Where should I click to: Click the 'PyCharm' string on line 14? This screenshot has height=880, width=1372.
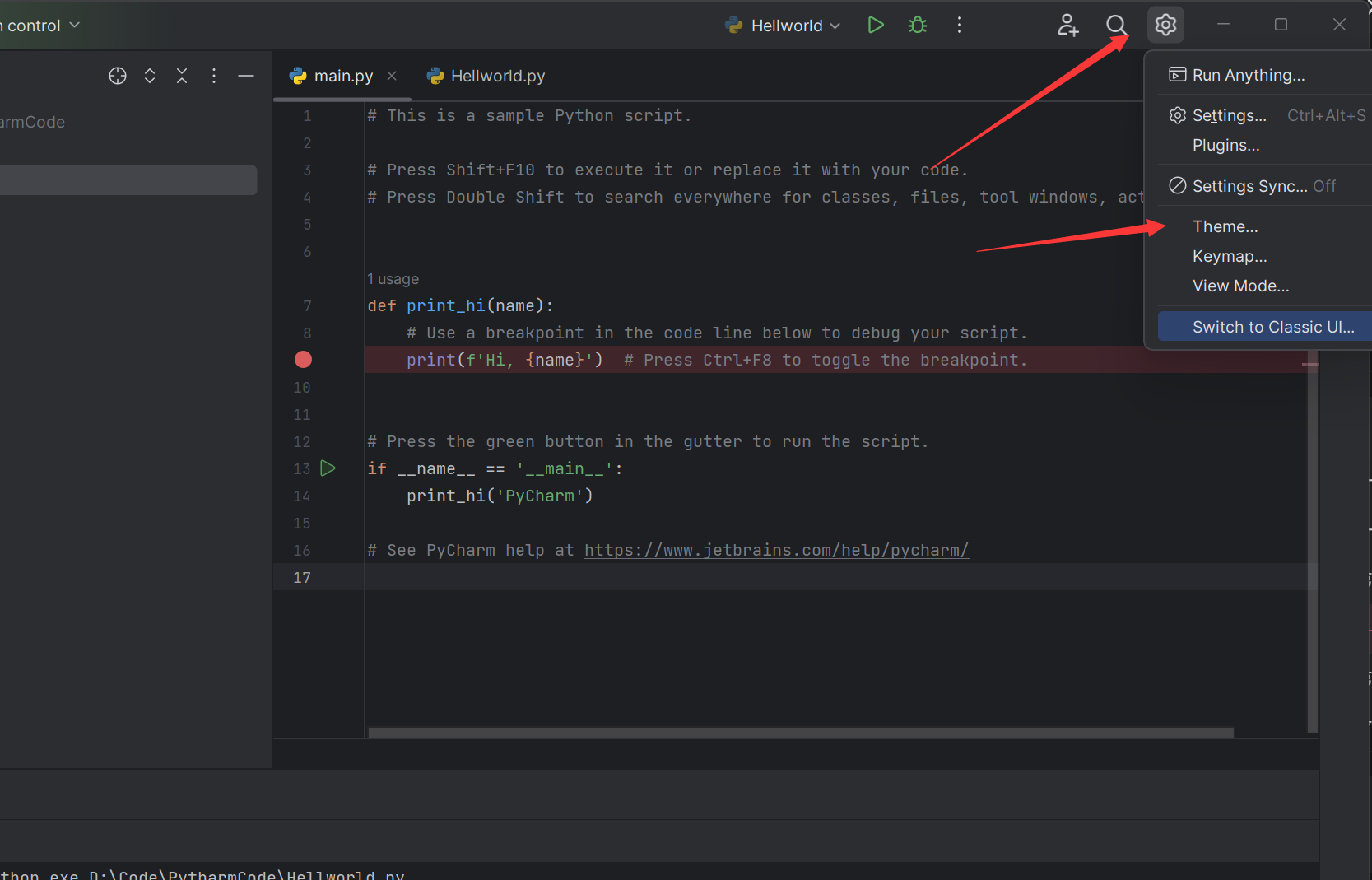click(540, 496)
